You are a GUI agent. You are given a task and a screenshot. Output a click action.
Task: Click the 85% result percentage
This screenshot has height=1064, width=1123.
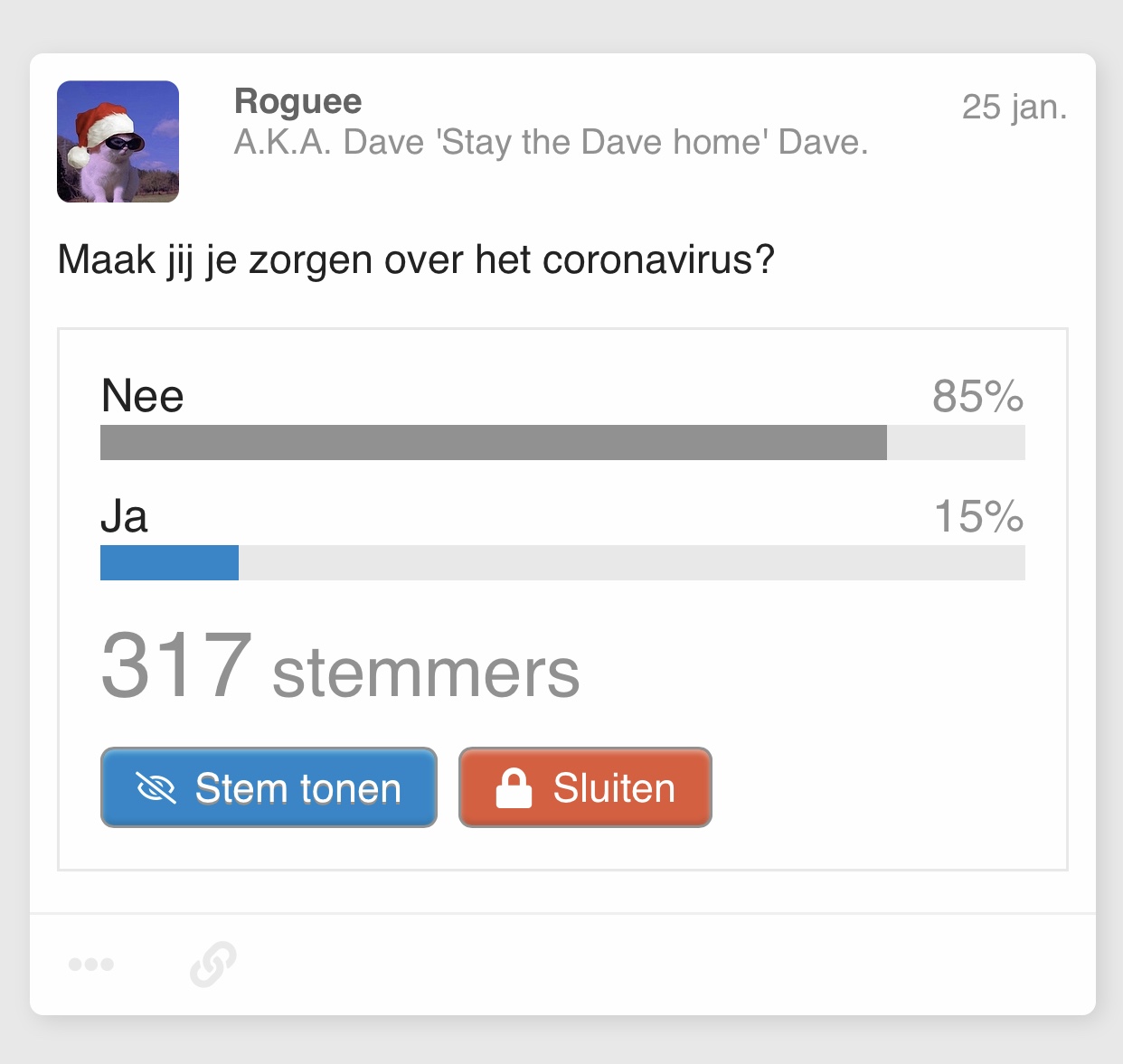[978, 396]
